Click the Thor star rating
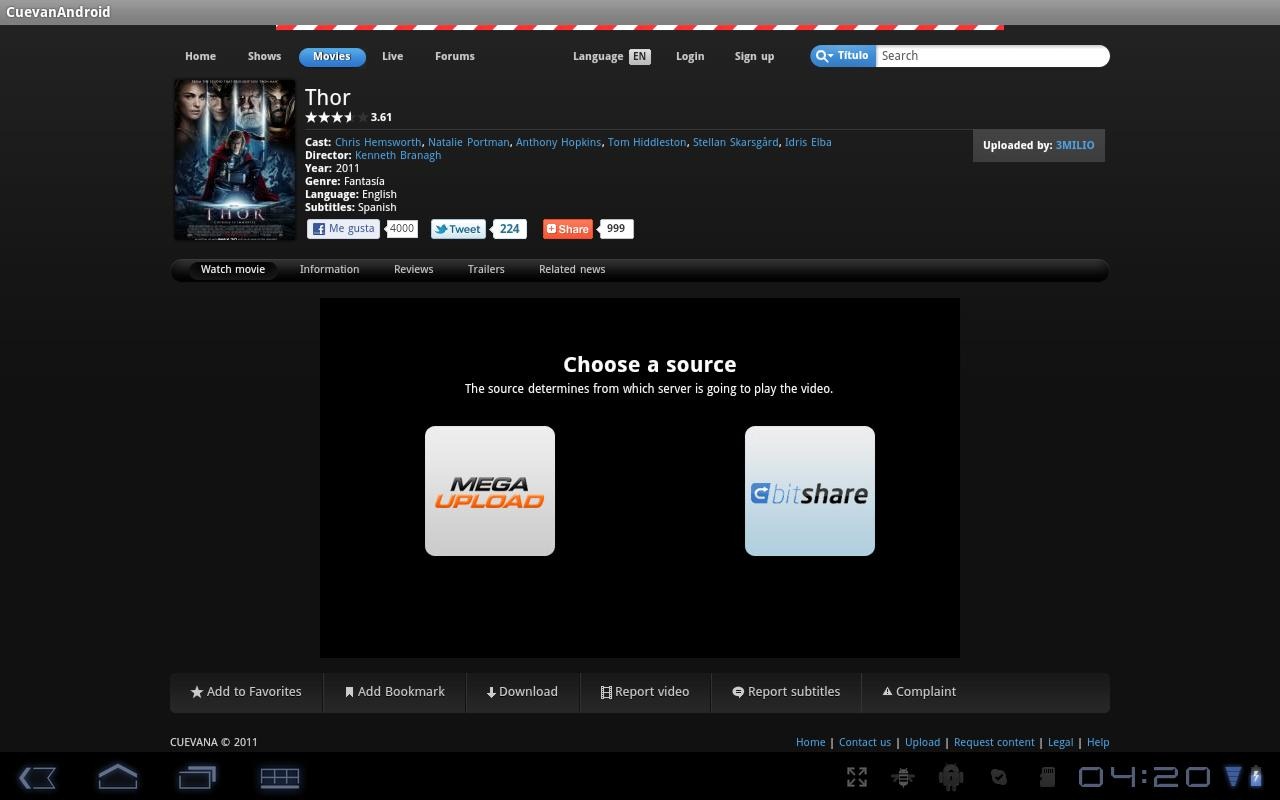 point(336,117)
